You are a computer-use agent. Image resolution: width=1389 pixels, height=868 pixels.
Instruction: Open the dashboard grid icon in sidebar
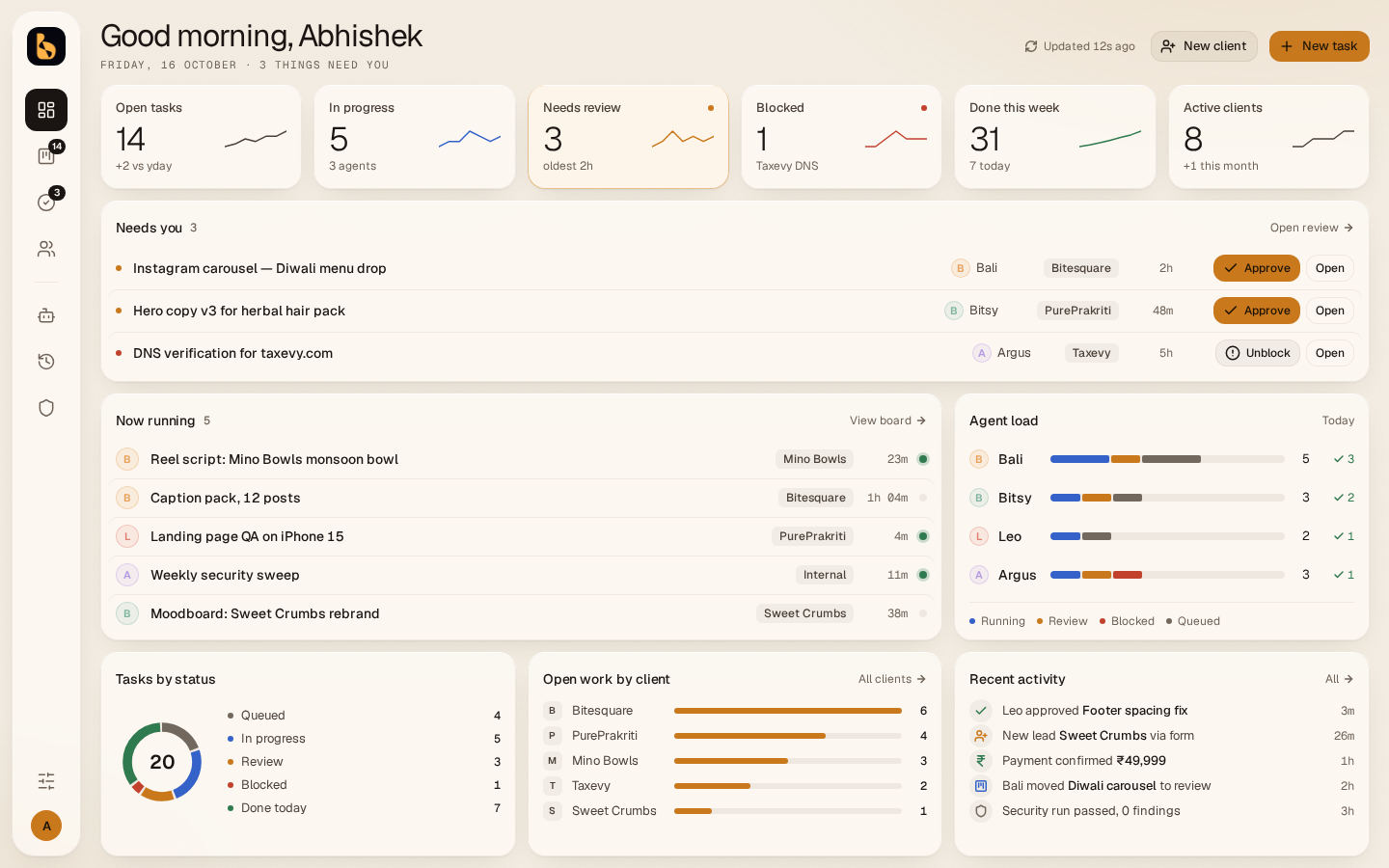[x=46, y=110]
